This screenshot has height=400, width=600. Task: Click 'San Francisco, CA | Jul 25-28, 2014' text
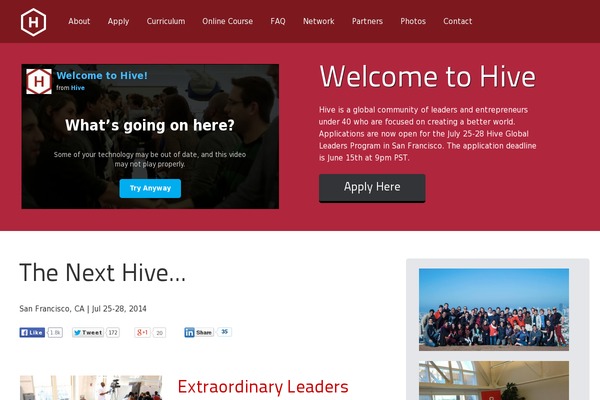click(x=83, y=309)
